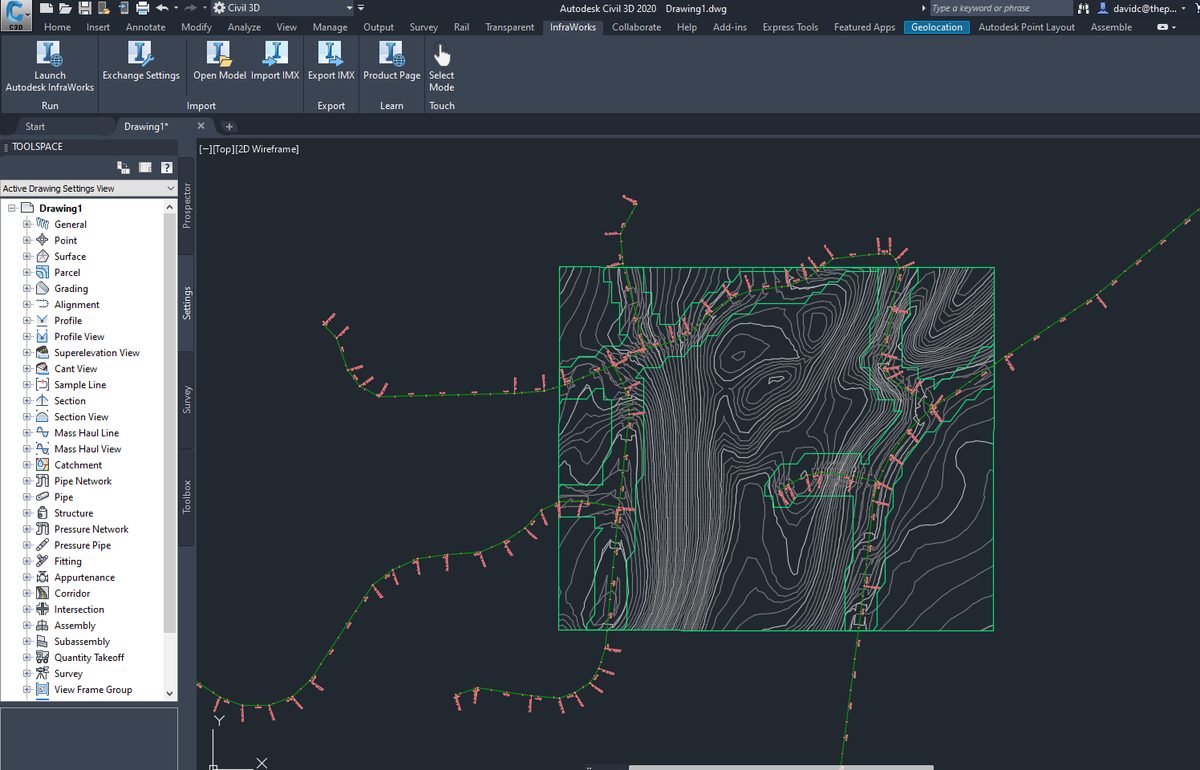Screen dimensions: 1200x770
Task: Select Quantity Takeoff tree item
Action: pyautogui.click(x=89, y=657)
